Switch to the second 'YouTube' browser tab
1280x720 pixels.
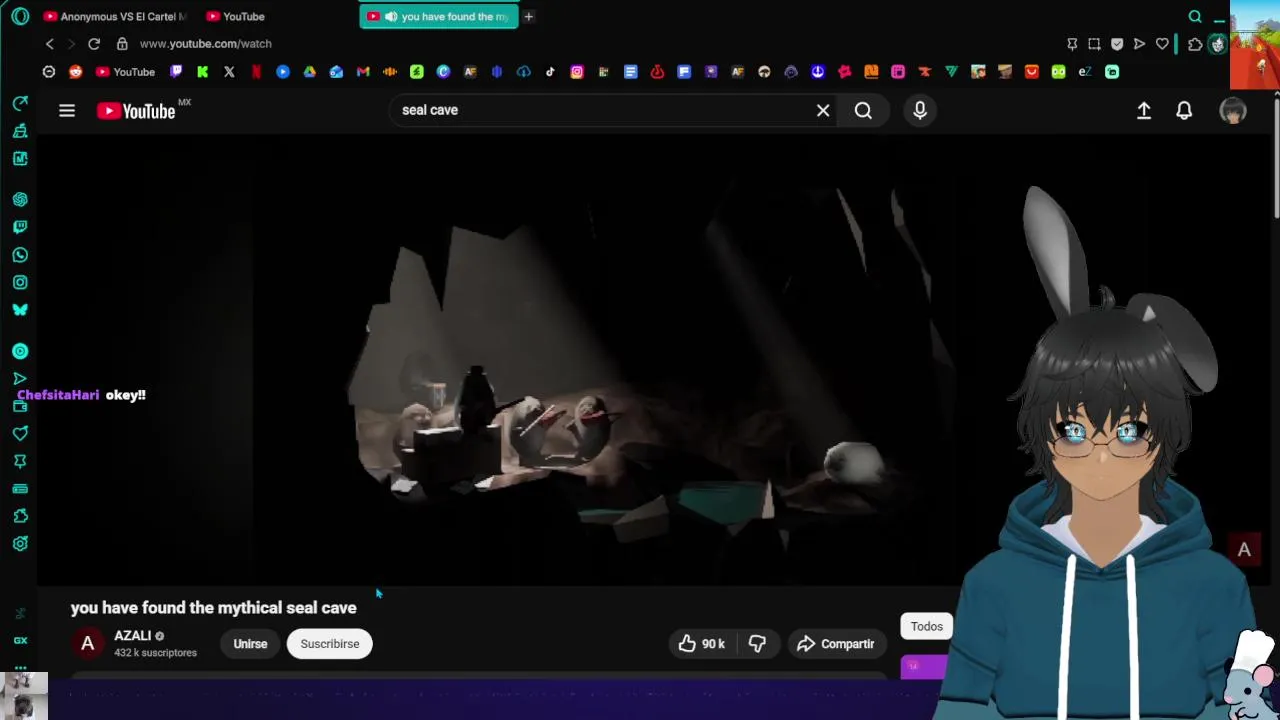236,16
